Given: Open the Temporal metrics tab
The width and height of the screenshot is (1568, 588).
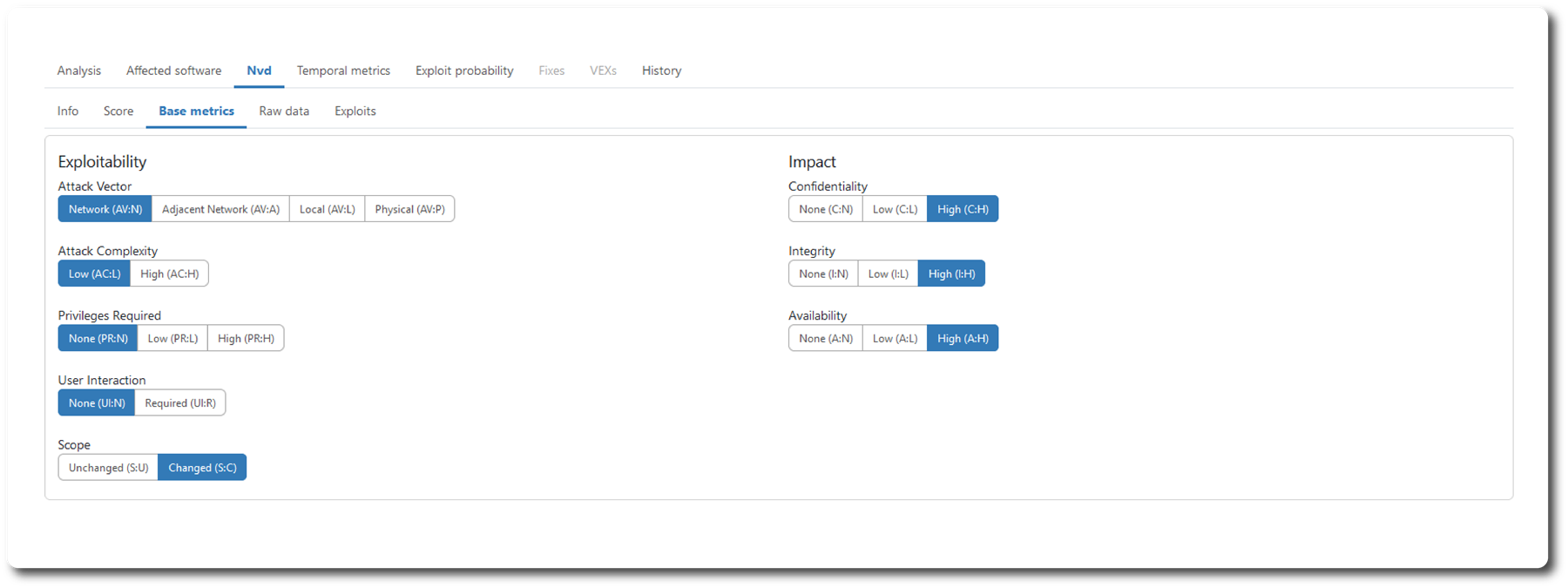Looking at the screenshot, I should tap(343, 71).
